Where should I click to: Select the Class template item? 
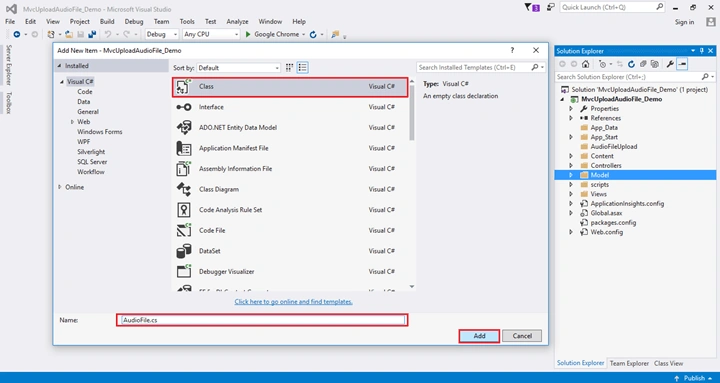click(x=290, y=87)
